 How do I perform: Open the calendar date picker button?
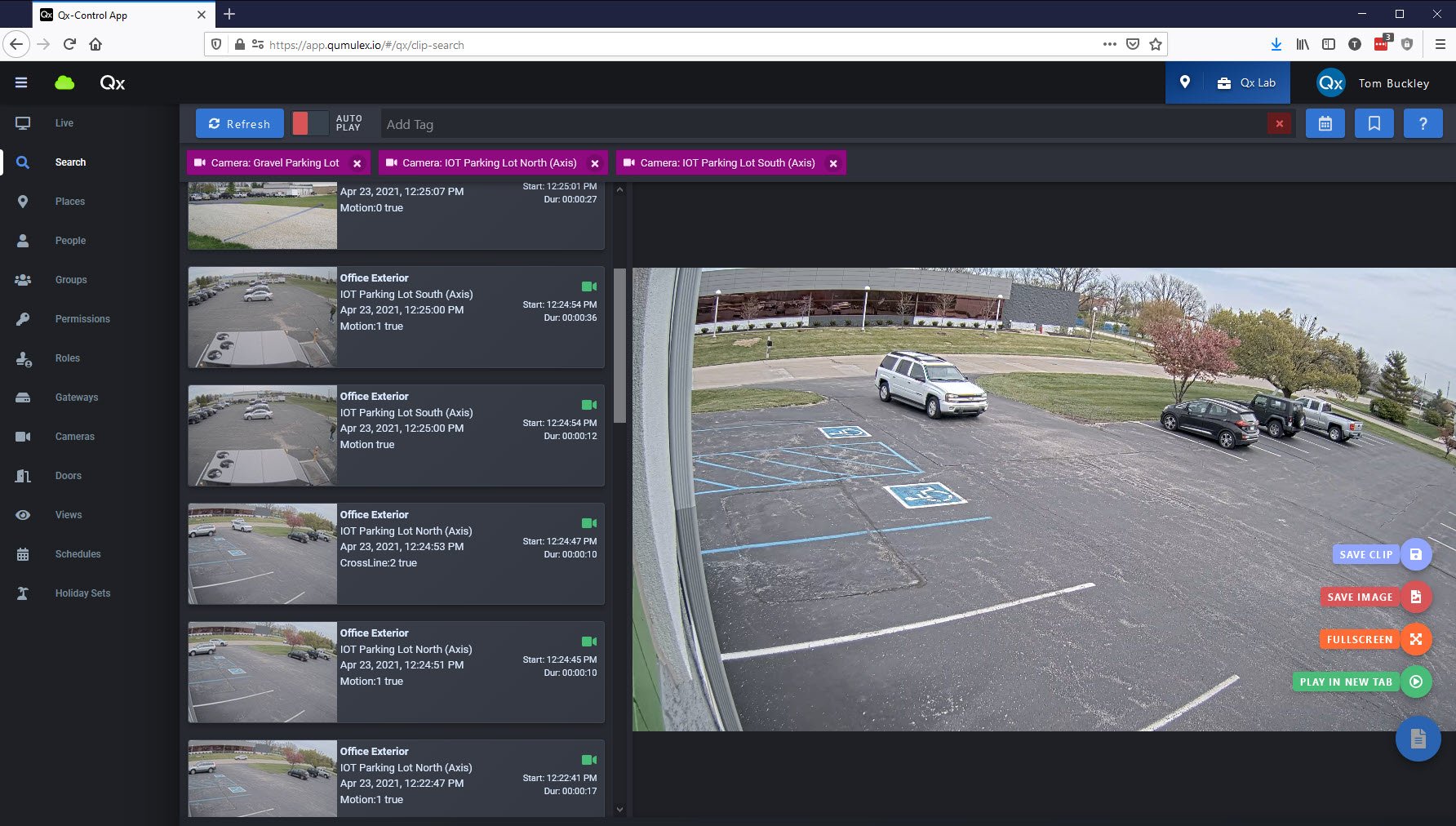(1325, 124)
